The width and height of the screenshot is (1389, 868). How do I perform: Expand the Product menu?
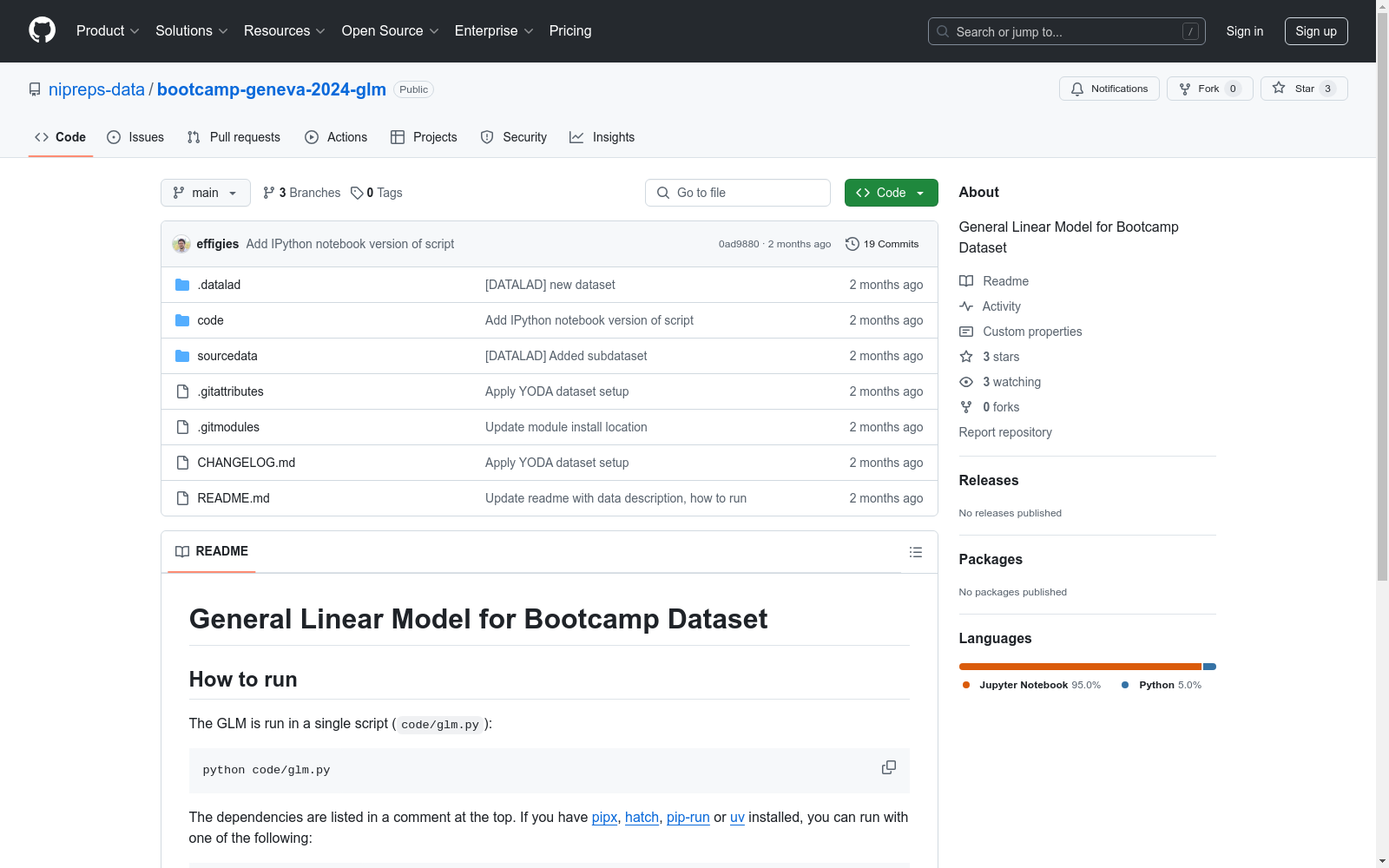(x=108, y=31)
